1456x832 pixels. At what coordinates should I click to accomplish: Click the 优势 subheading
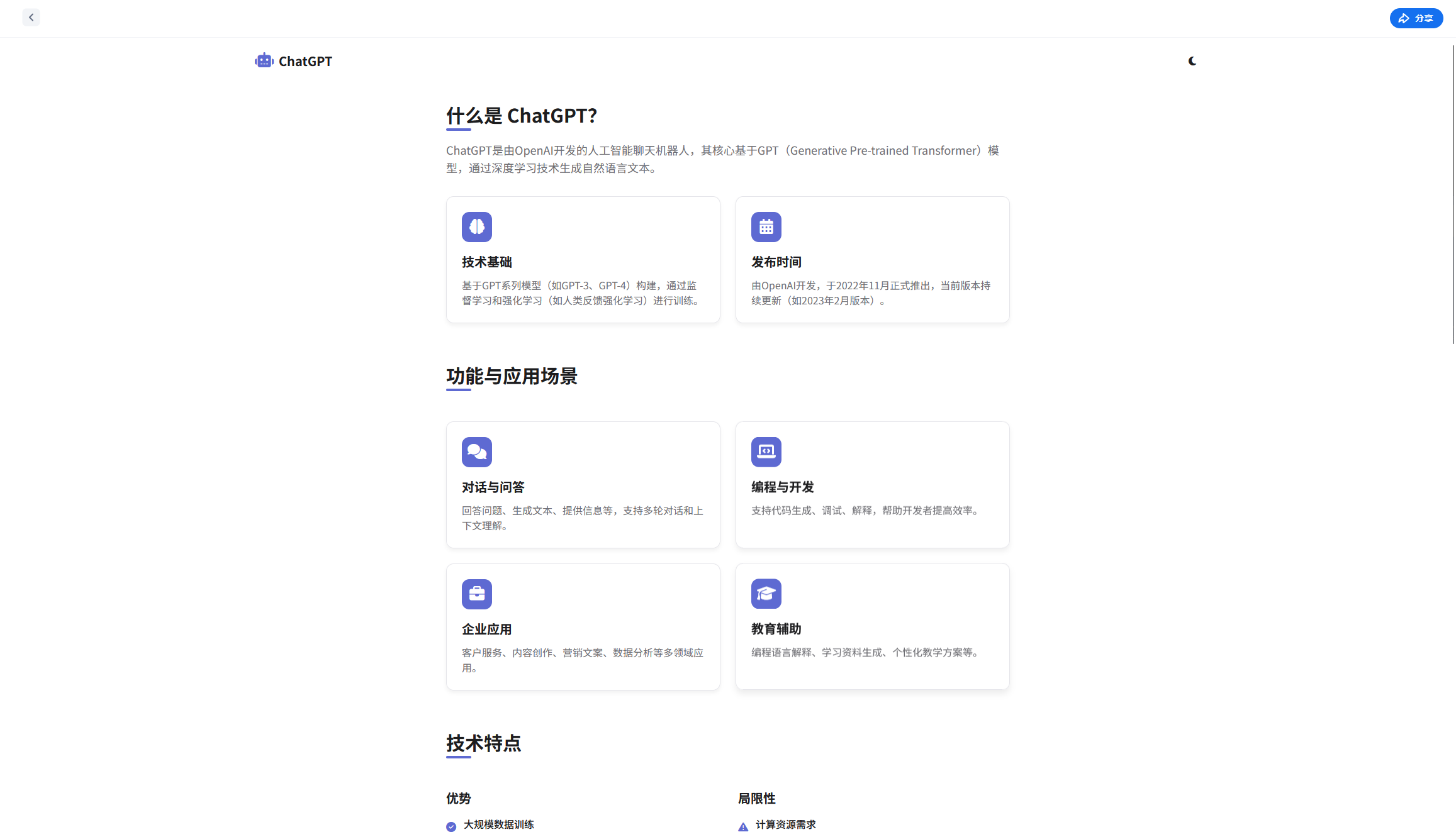coord(459,799)
